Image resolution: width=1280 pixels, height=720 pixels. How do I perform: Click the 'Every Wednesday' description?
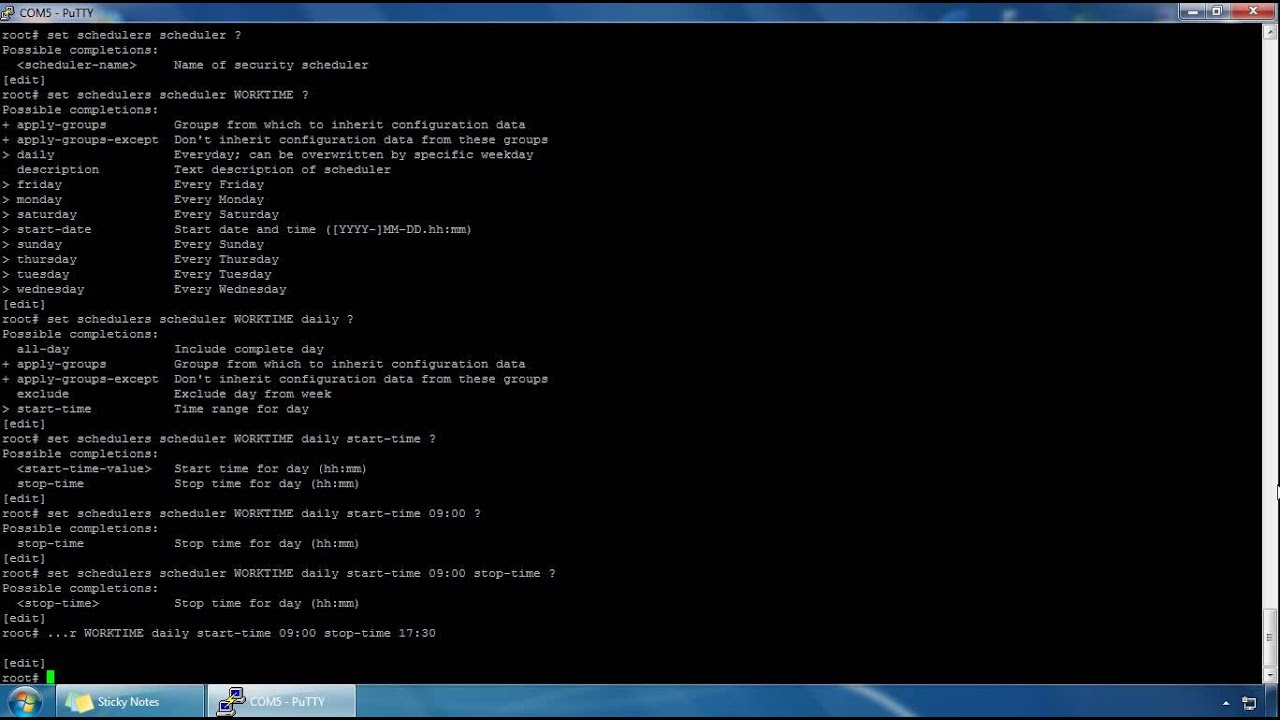coord(230,290)
